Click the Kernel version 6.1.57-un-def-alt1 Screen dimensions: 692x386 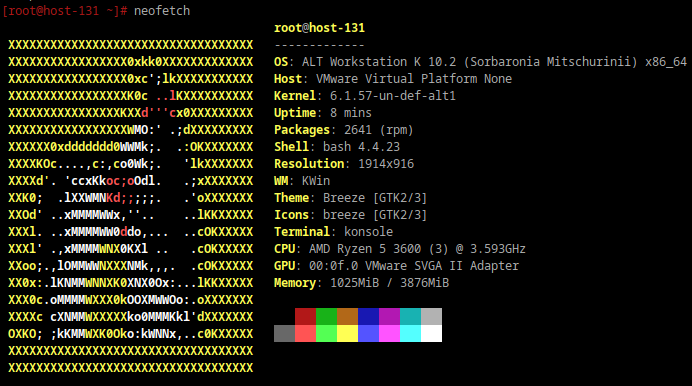point(393,96)
